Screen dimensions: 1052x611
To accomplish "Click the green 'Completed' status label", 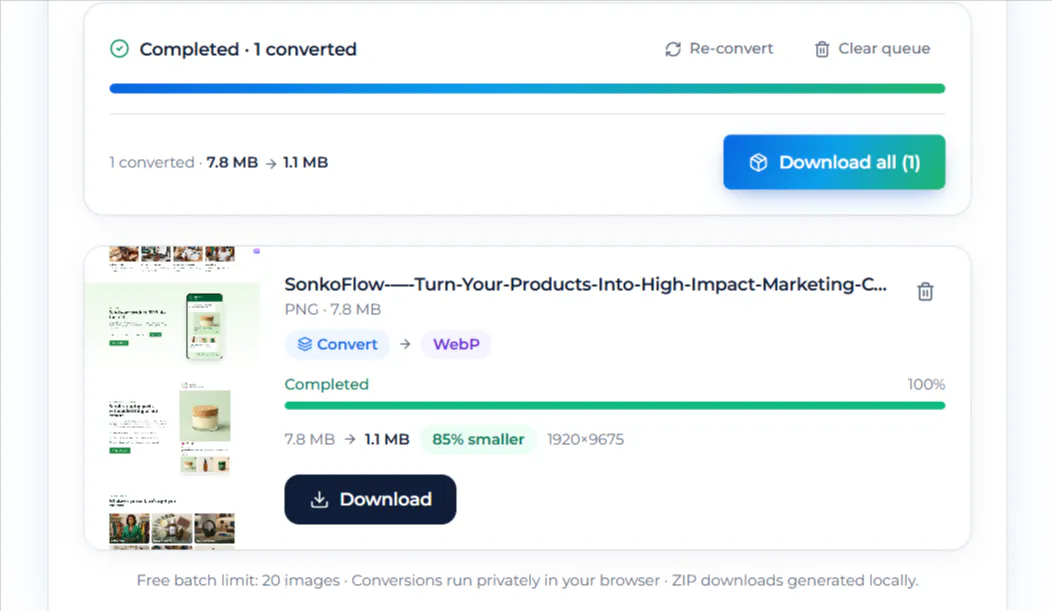I will pos(327,384).
